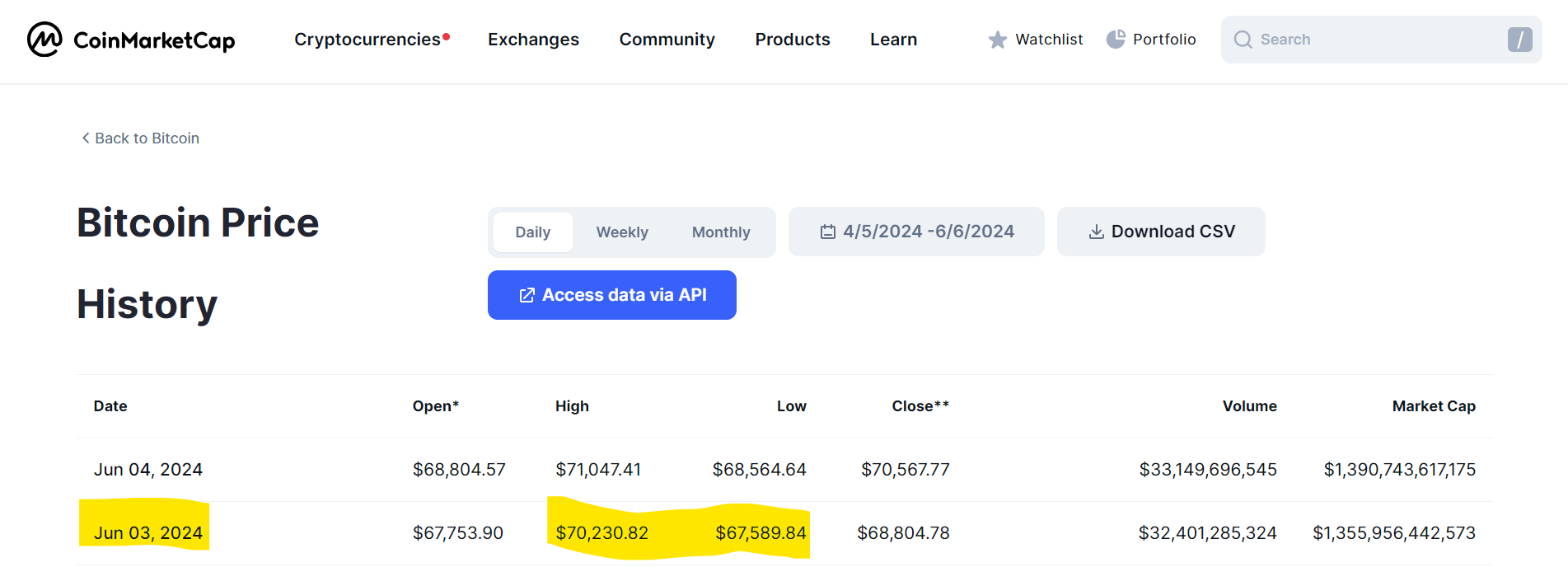
Task: Click the back chevron beside Back to Bitcoin
Action: [x=86, y=138]
